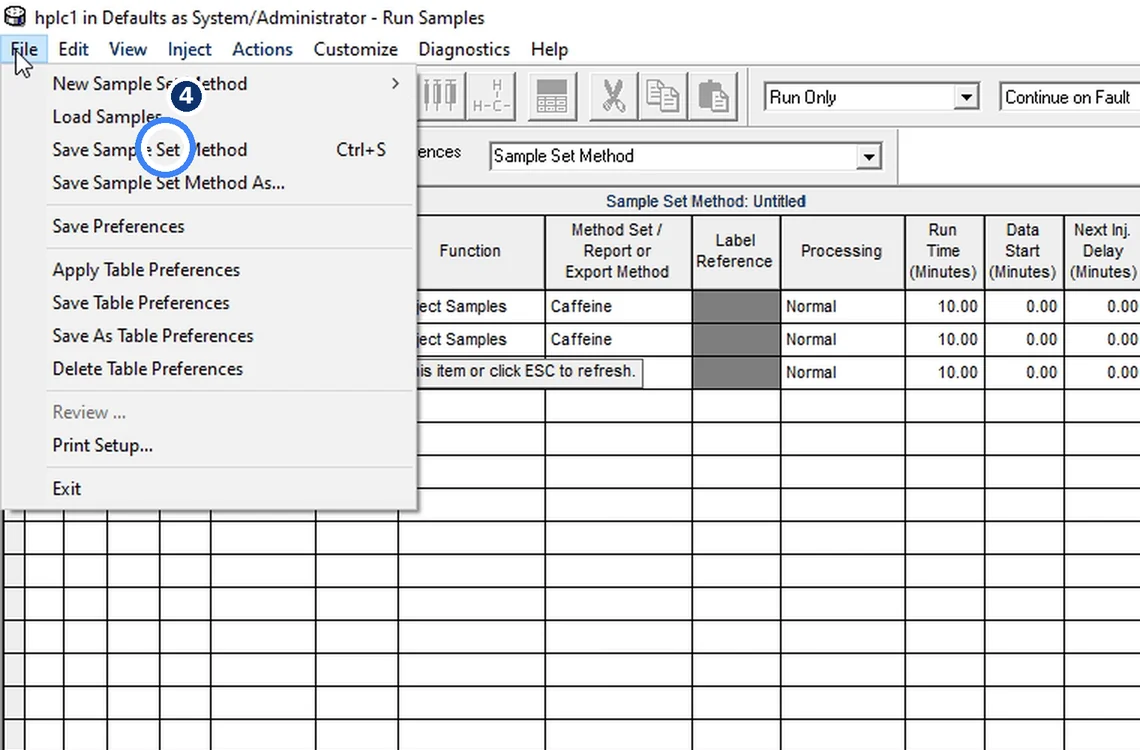Select Delete Table Preferences
This screenshot has height=750, width=1140.
(x=210, y=368)
